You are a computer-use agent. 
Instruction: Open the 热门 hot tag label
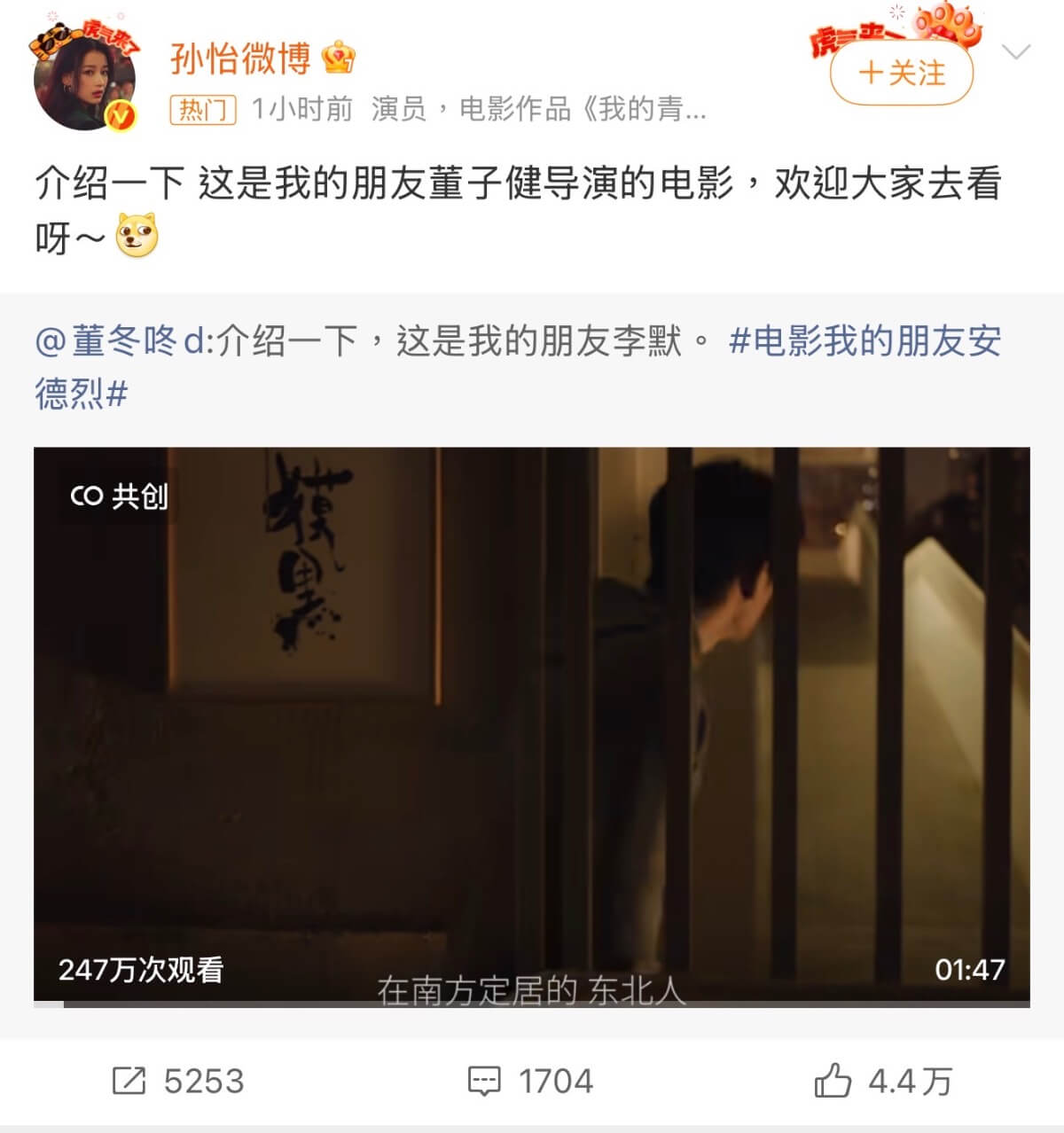point(203,109)
